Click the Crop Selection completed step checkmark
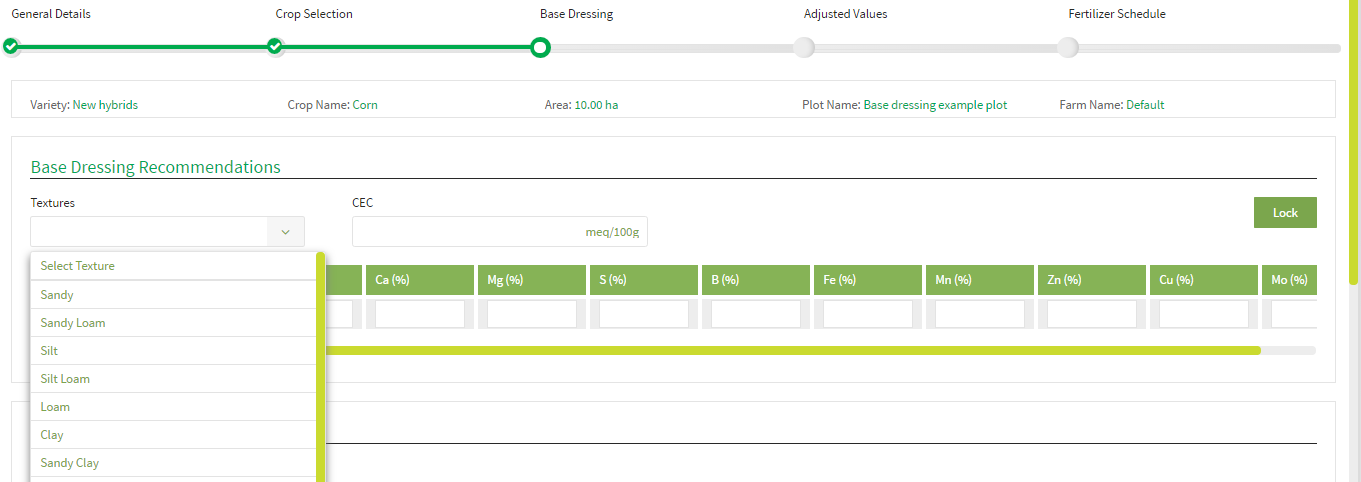Image resolution: width=1361 pixels, height=482 pixels. click(275, 47)
